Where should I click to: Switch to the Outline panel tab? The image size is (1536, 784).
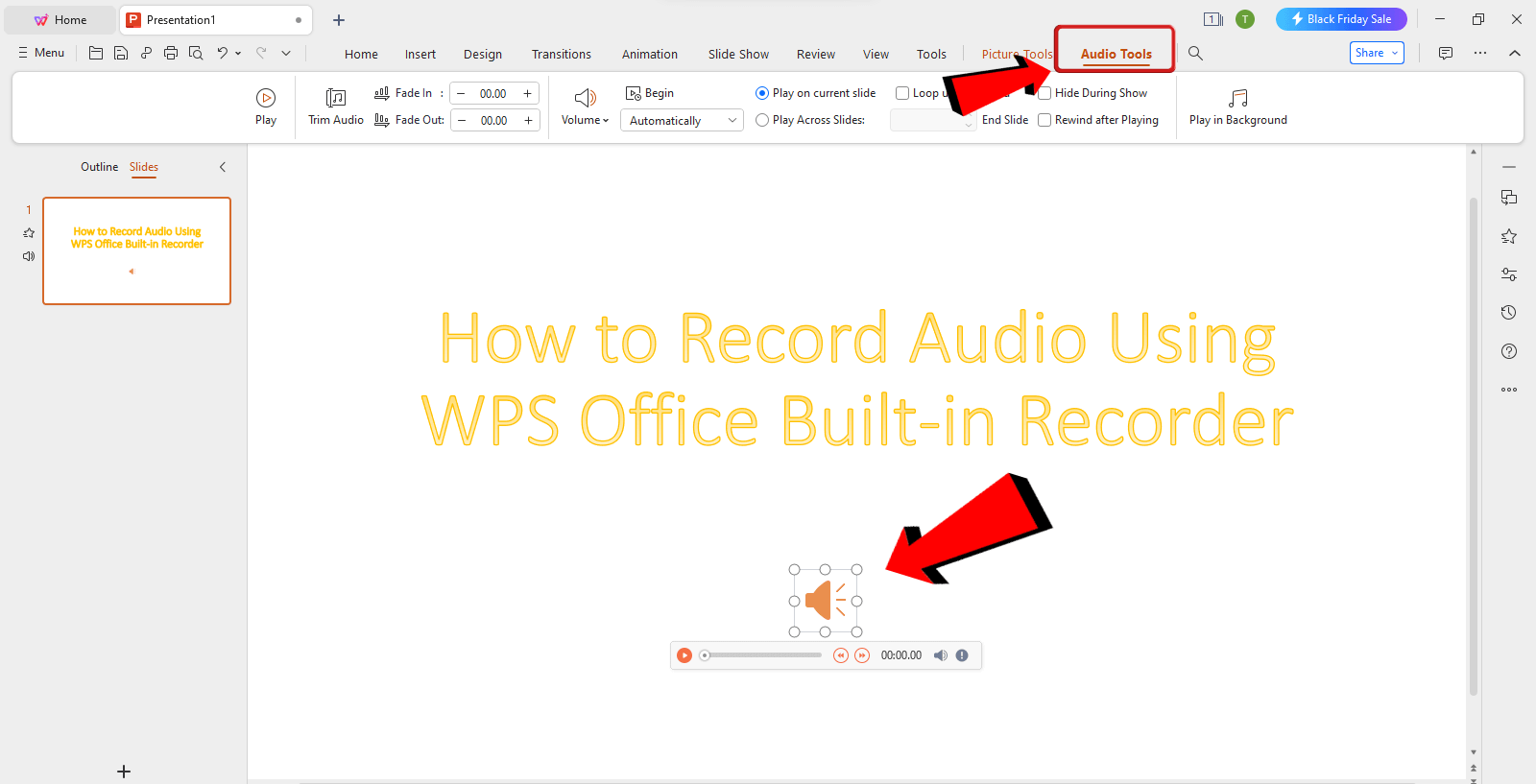[x=99, y=167]
